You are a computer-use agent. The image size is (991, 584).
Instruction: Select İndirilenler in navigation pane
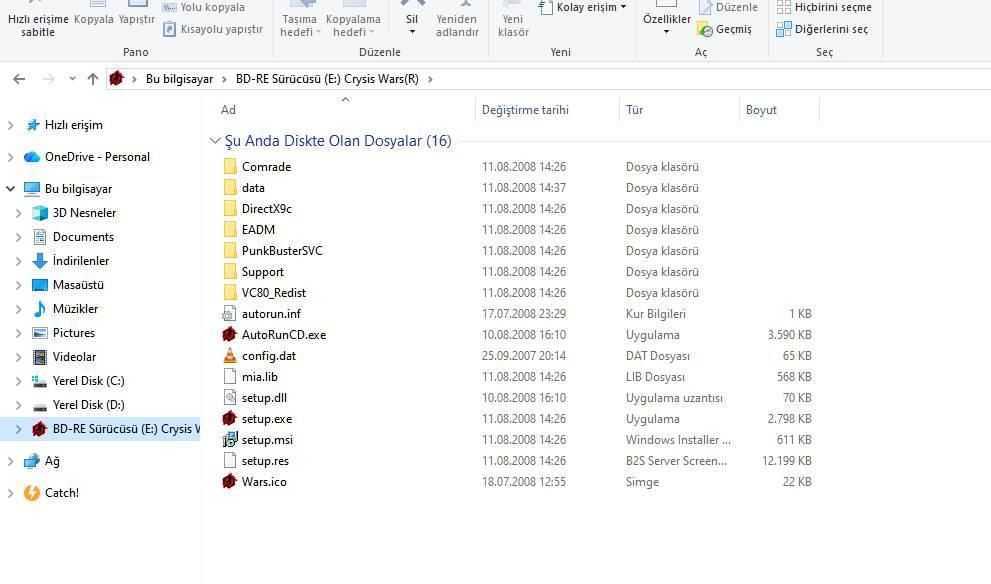[81, 261]
